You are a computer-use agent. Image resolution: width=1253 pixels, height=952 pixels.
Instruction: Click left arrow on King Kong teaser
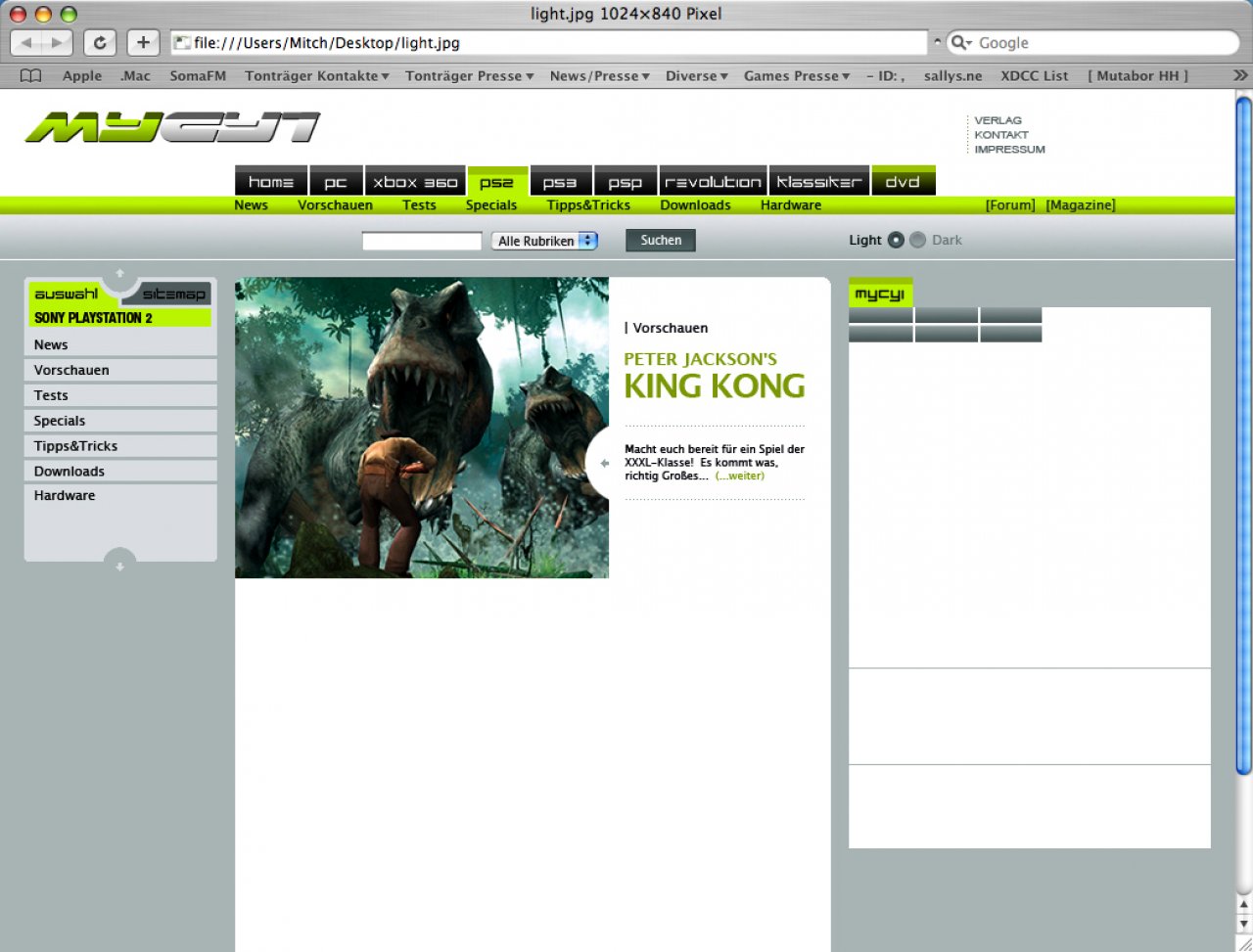pos(604,464)
